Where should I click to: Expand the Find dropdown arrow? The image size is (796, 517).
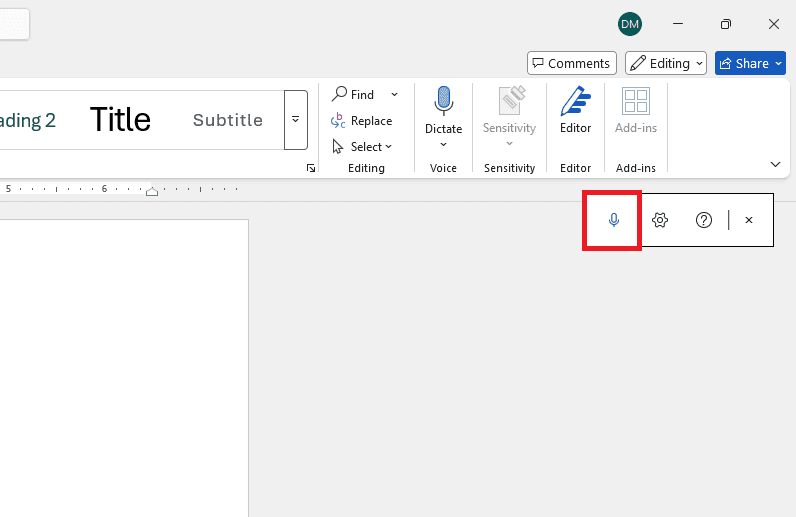pyautogui.click(x=394, y=94)
